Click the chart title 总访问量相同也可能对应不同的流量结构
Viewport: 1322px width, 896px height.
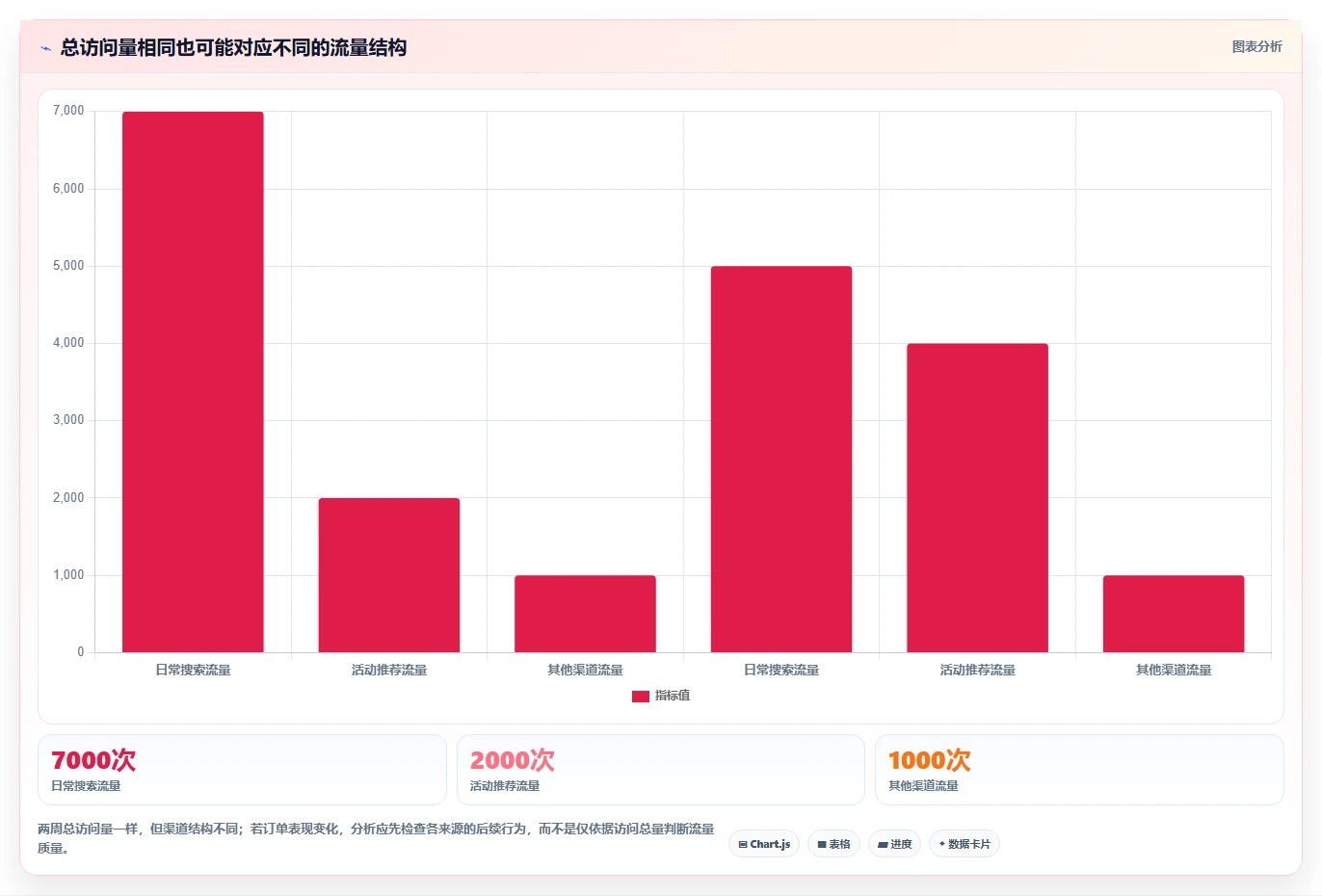pyautogui.click(x=233, y=48)
